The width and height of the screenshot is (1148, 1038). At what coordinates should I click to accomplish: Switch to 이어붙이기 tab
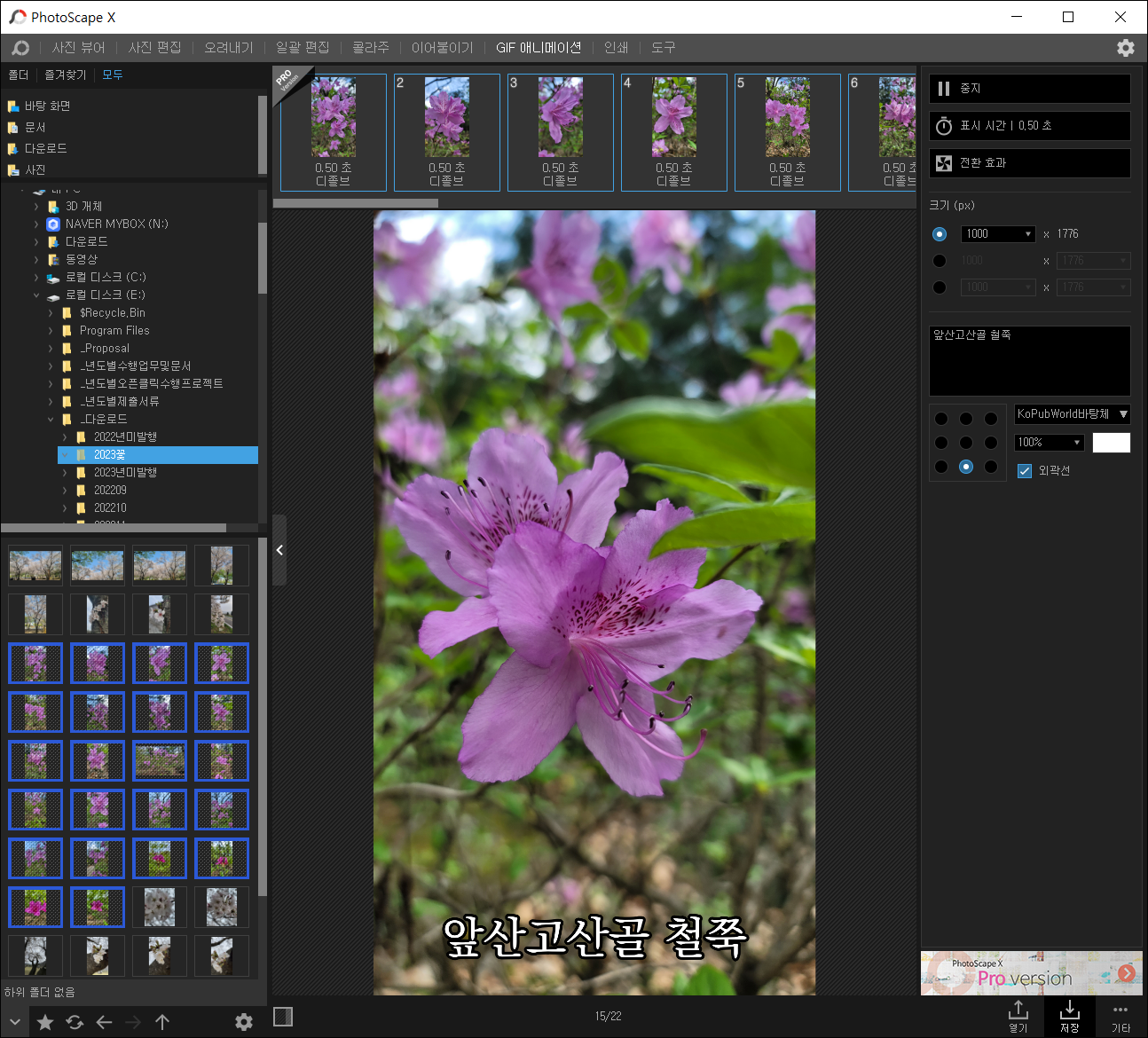[443, 48]
